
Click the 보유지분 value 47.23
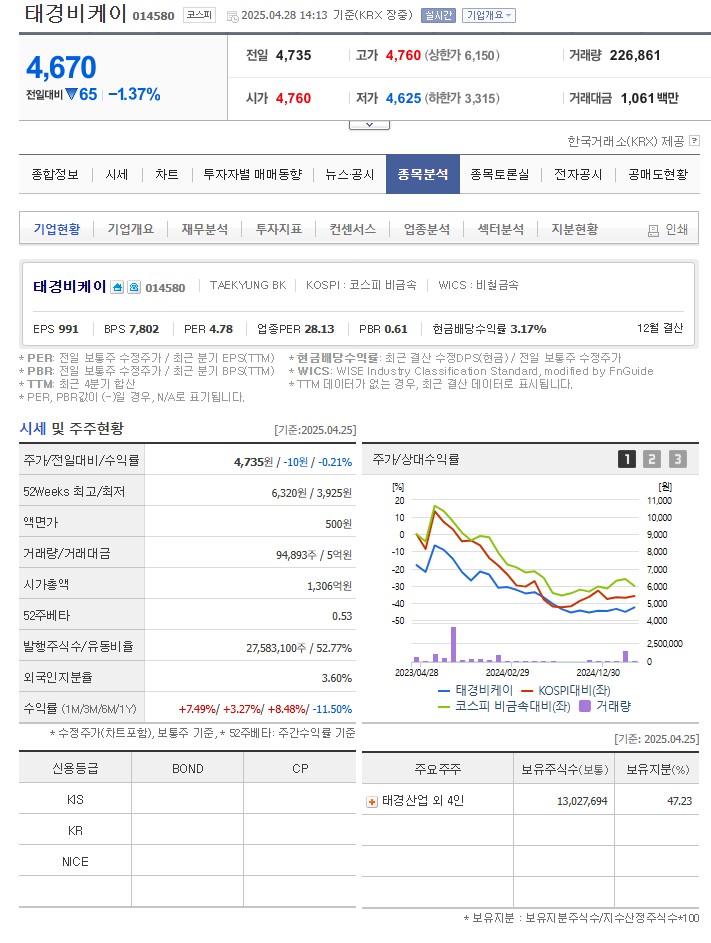coord(679,801)
